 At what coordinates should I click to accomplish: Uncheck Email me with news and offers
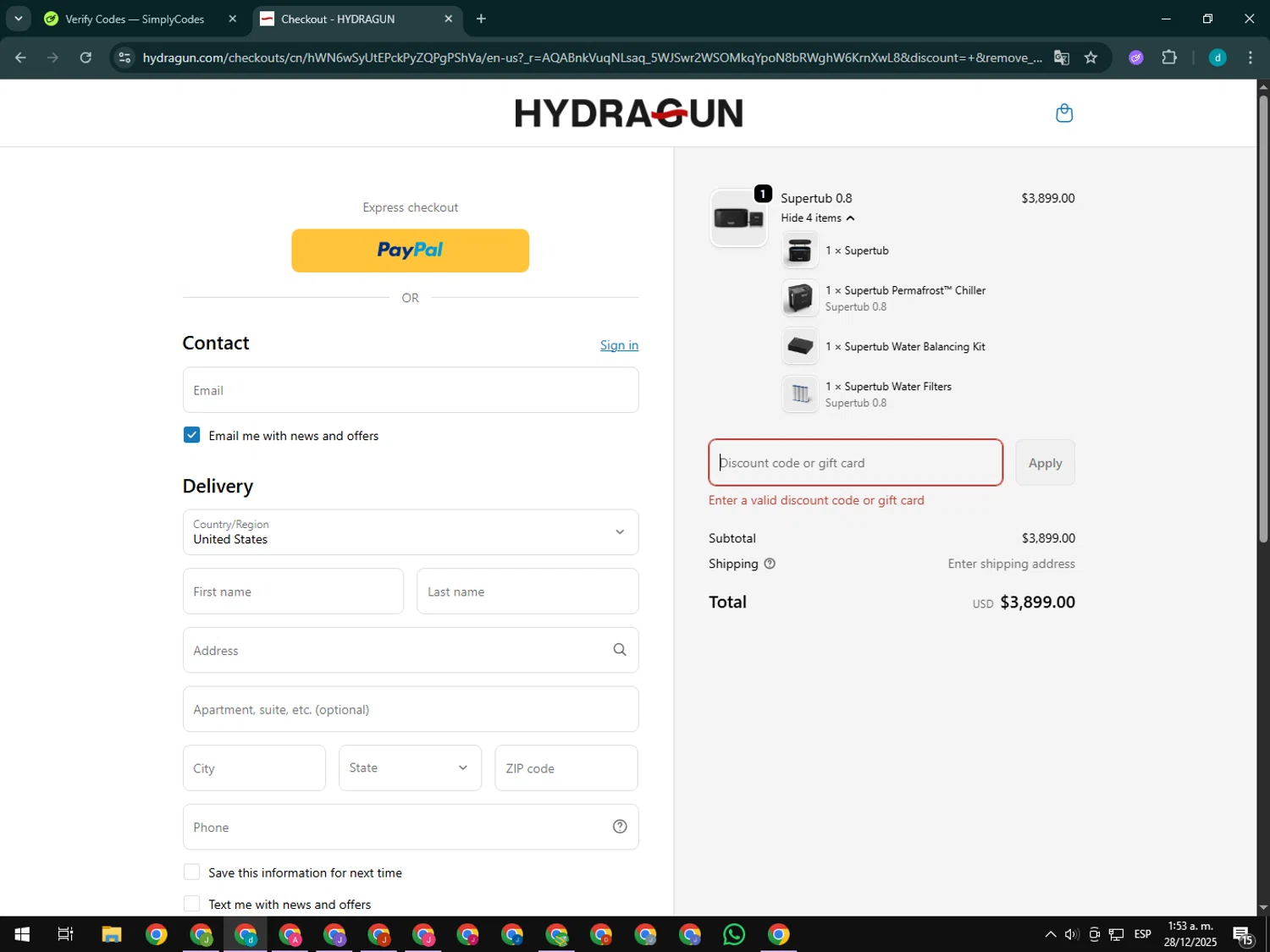point(192,435)
